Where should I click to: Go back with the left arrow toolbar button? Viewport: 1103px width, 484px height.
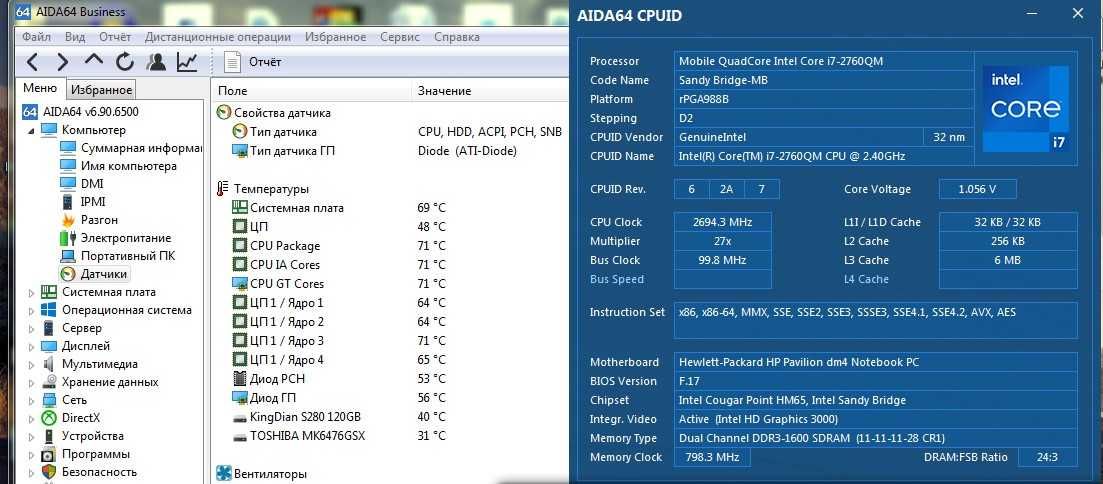point(32,62)
